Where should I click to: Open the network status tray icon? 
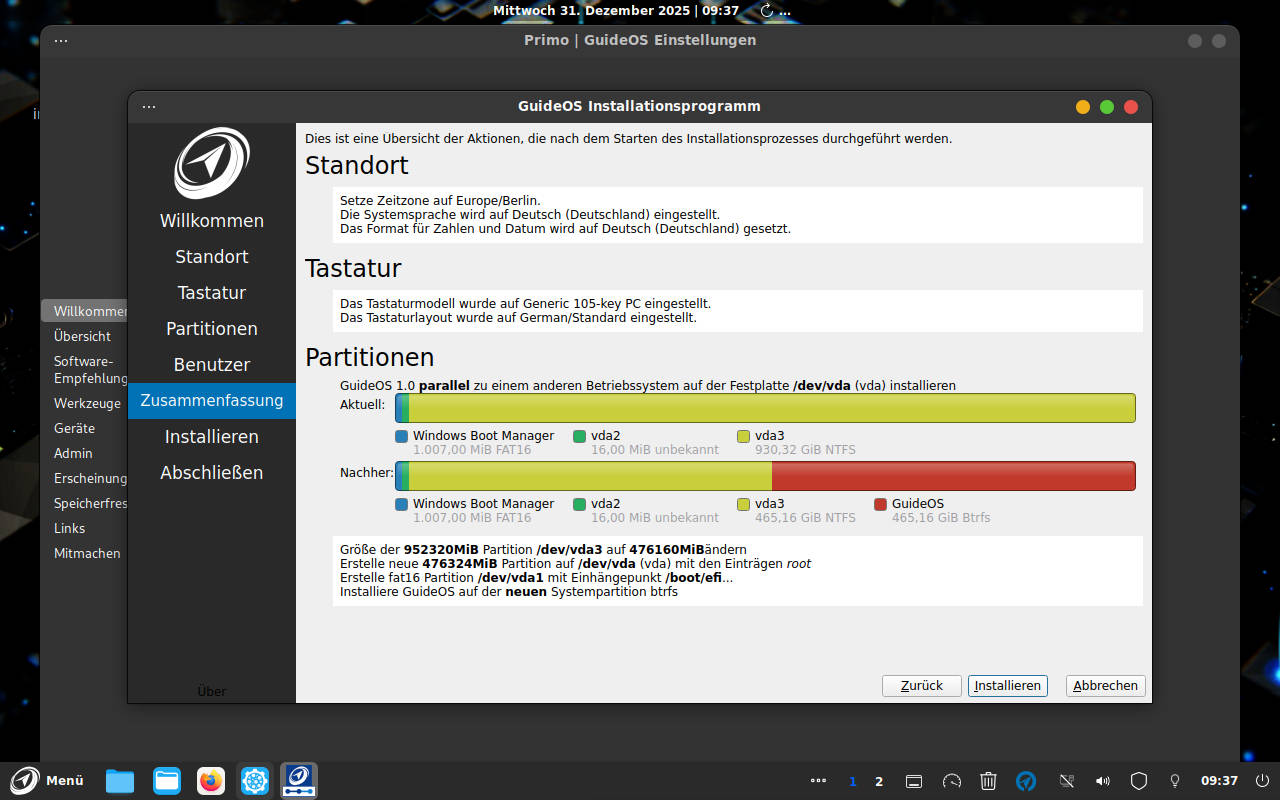[x=1066, y=781]
